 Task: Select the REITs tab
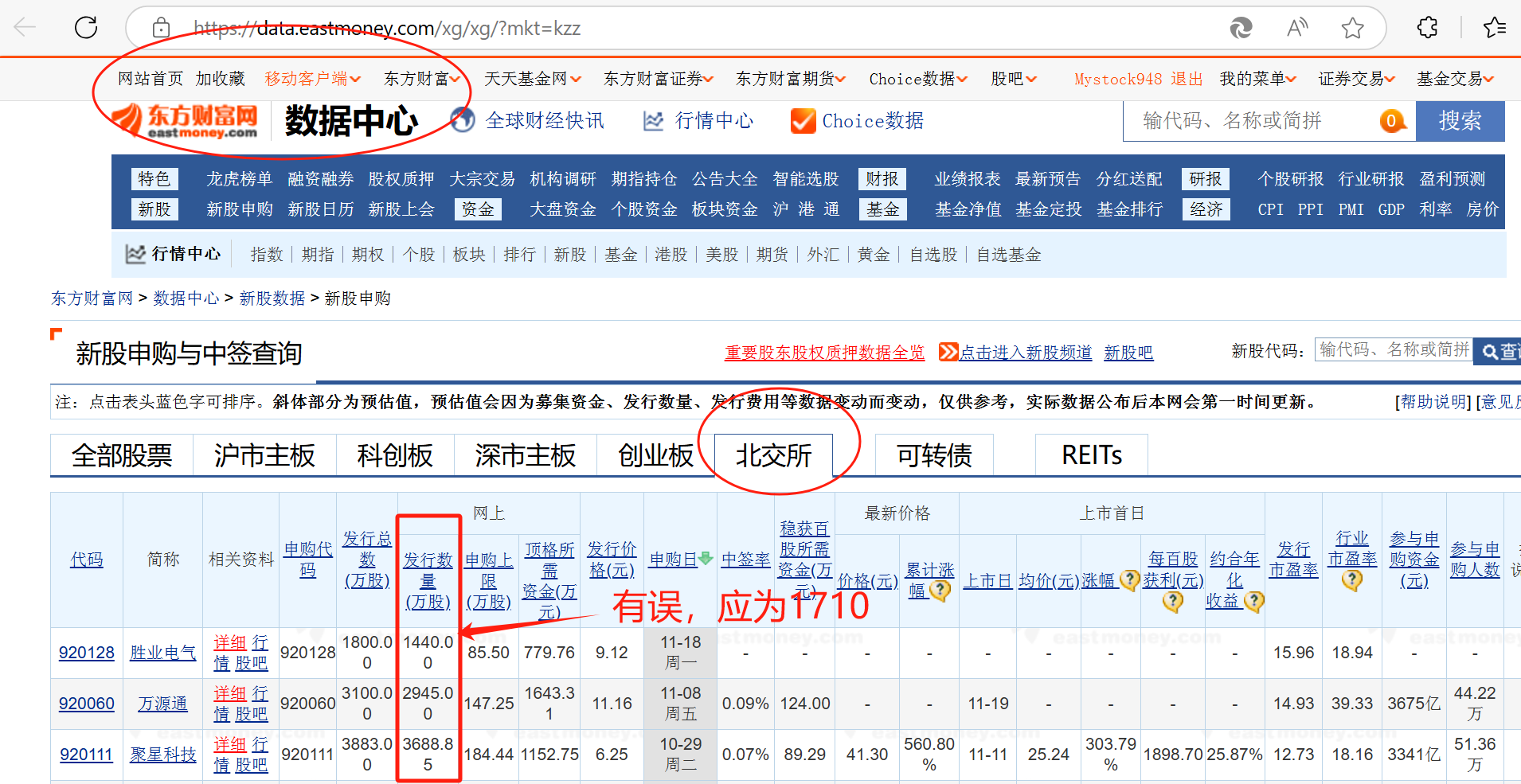(1091, 454)
